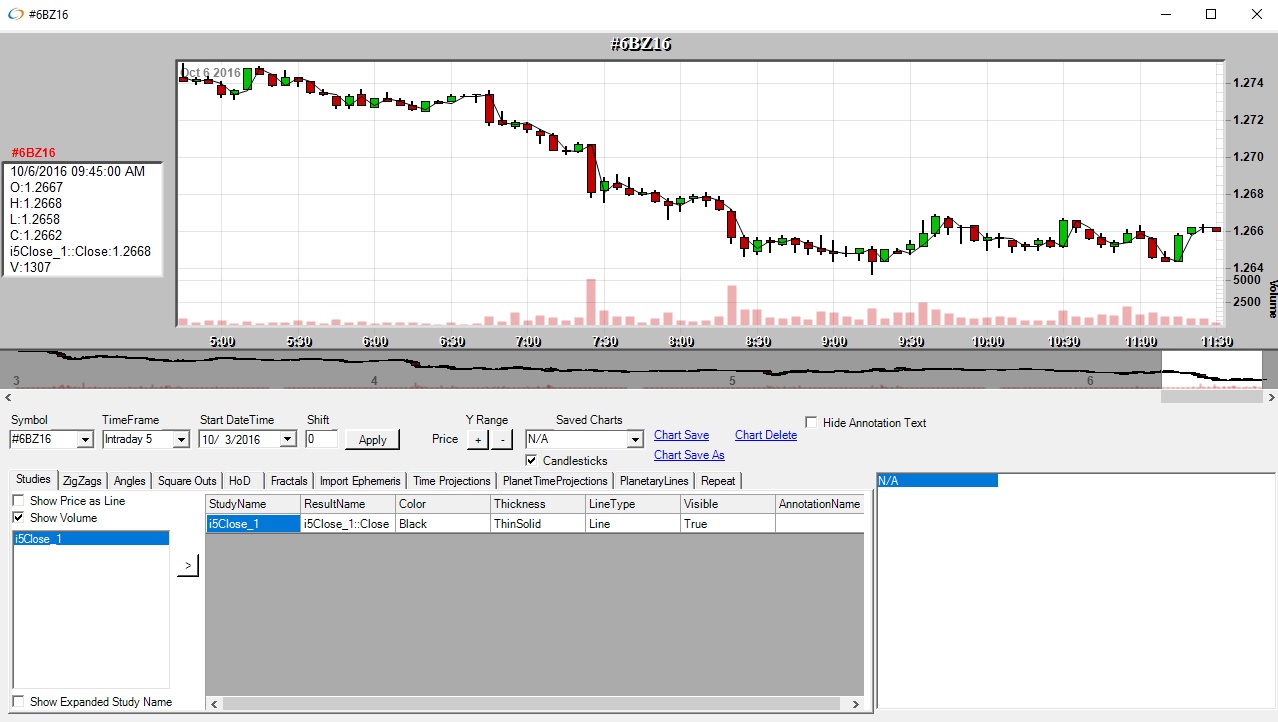Click the arrow button beside study list

188,566
